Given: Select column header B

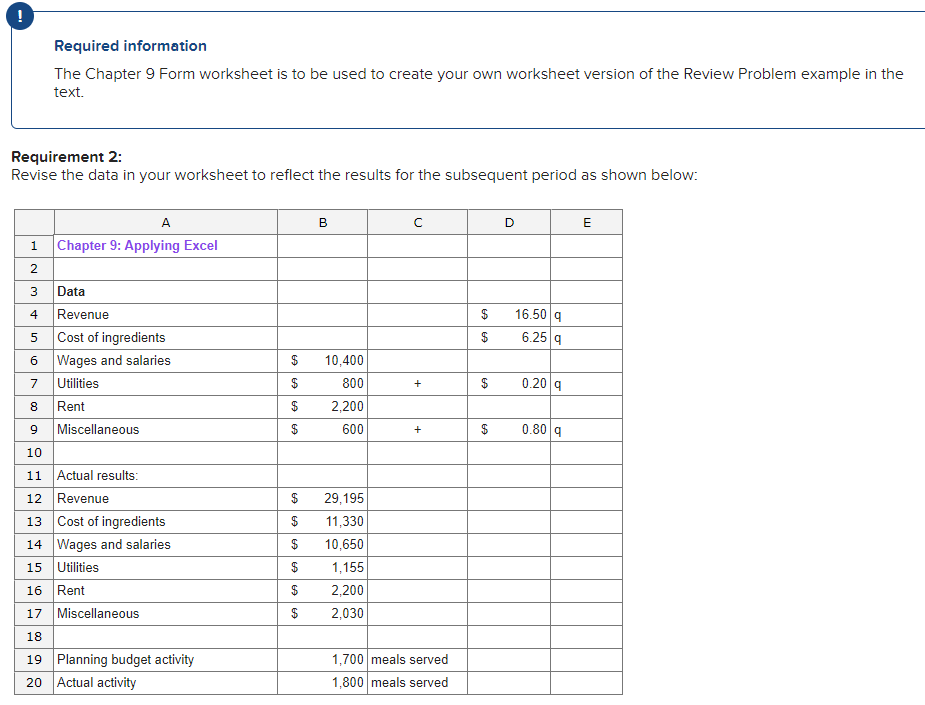Looking at the screenshot, I should [x=322, y=222].
